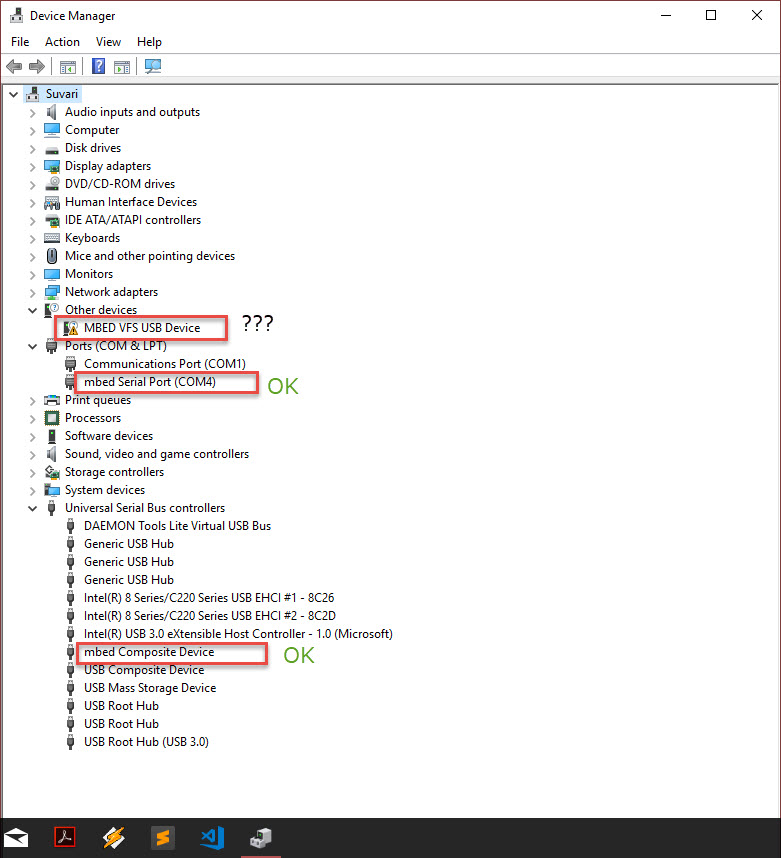Screen dimensions: 781x858
Task: Open Visual Studio Code from the taskbar
Action: pos(212,838)
